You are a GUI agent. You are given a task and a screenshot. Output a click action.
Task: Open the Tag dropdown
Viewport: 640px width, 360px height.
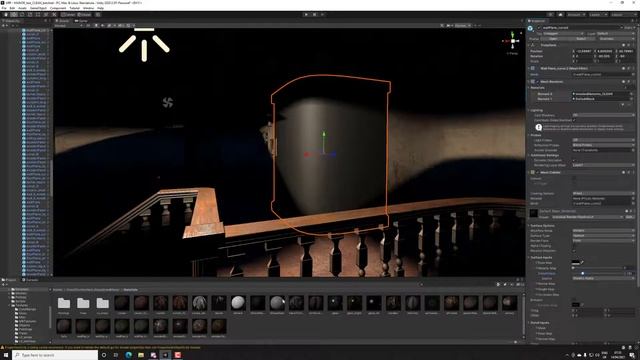click(562, 33)
